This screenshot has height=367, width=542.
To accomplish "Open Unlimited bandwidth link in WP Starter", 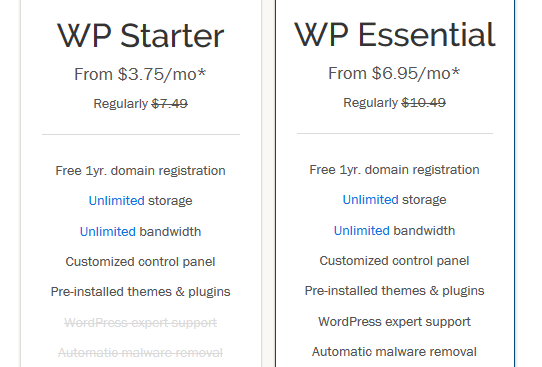I will point(108,232).
